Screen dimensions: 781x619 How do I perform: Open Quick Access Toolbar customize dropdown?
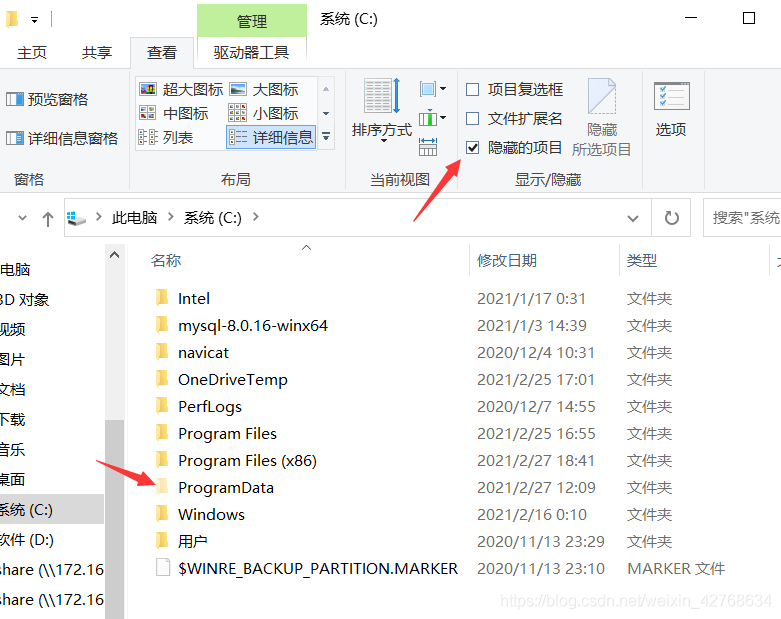[34, 20]
